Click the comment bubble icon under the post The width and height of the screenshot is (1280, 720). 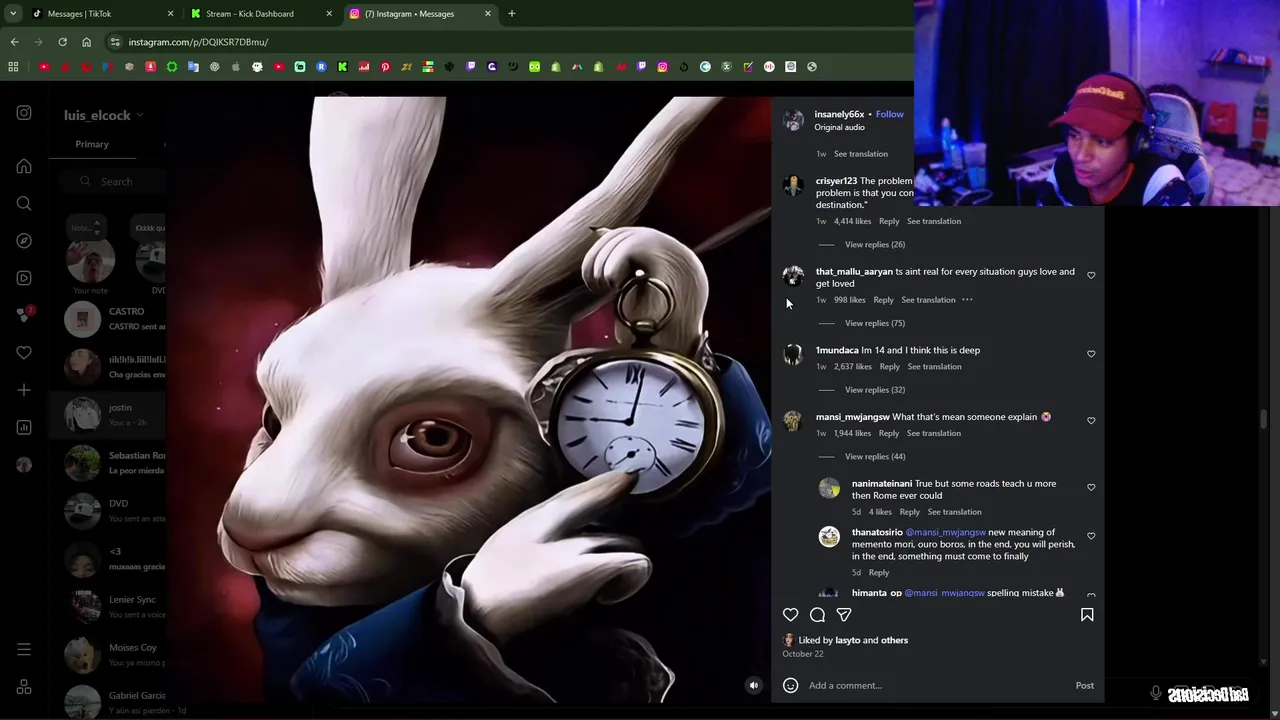[817, 615]
